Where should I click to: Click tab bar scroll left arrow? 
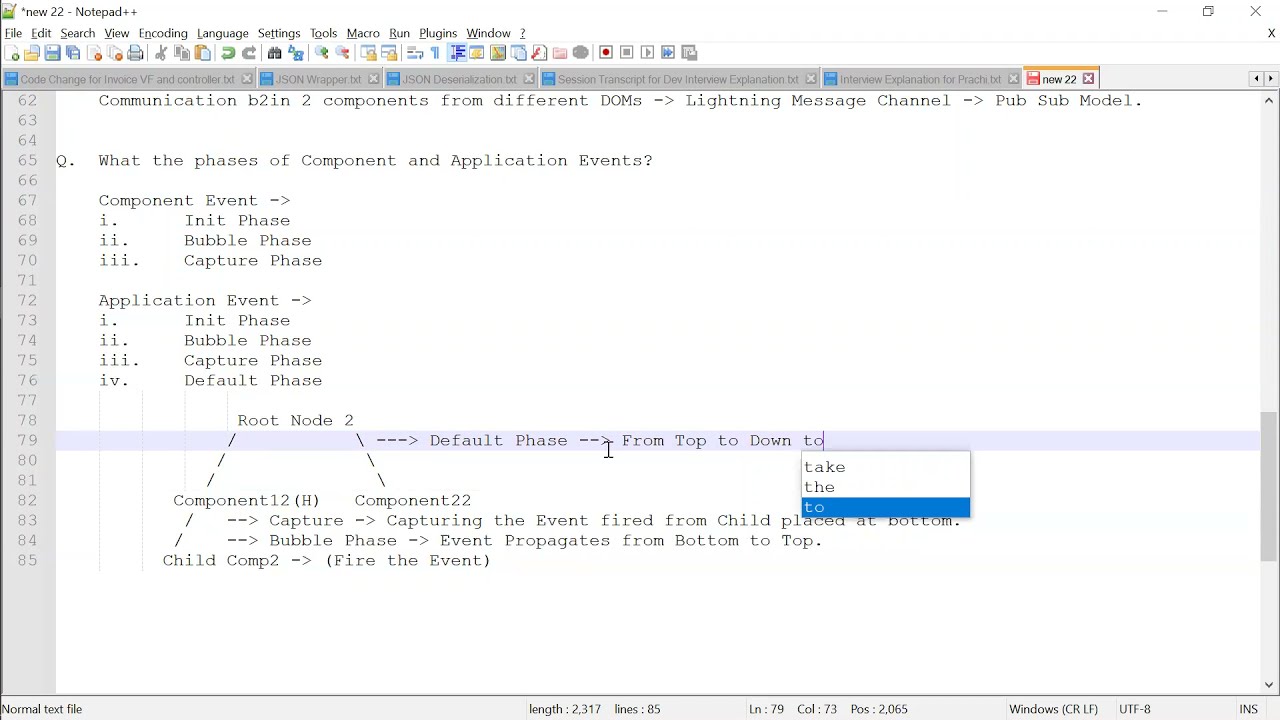pyautogui.click(x=1255, y=79)
